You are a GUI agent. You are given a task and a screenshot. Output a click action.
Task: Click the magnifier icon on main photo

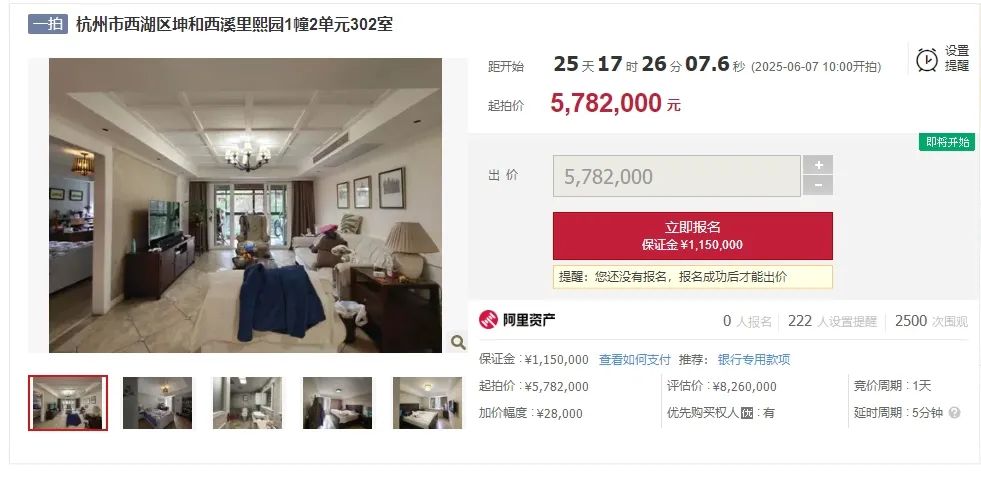tap(458, 342)
